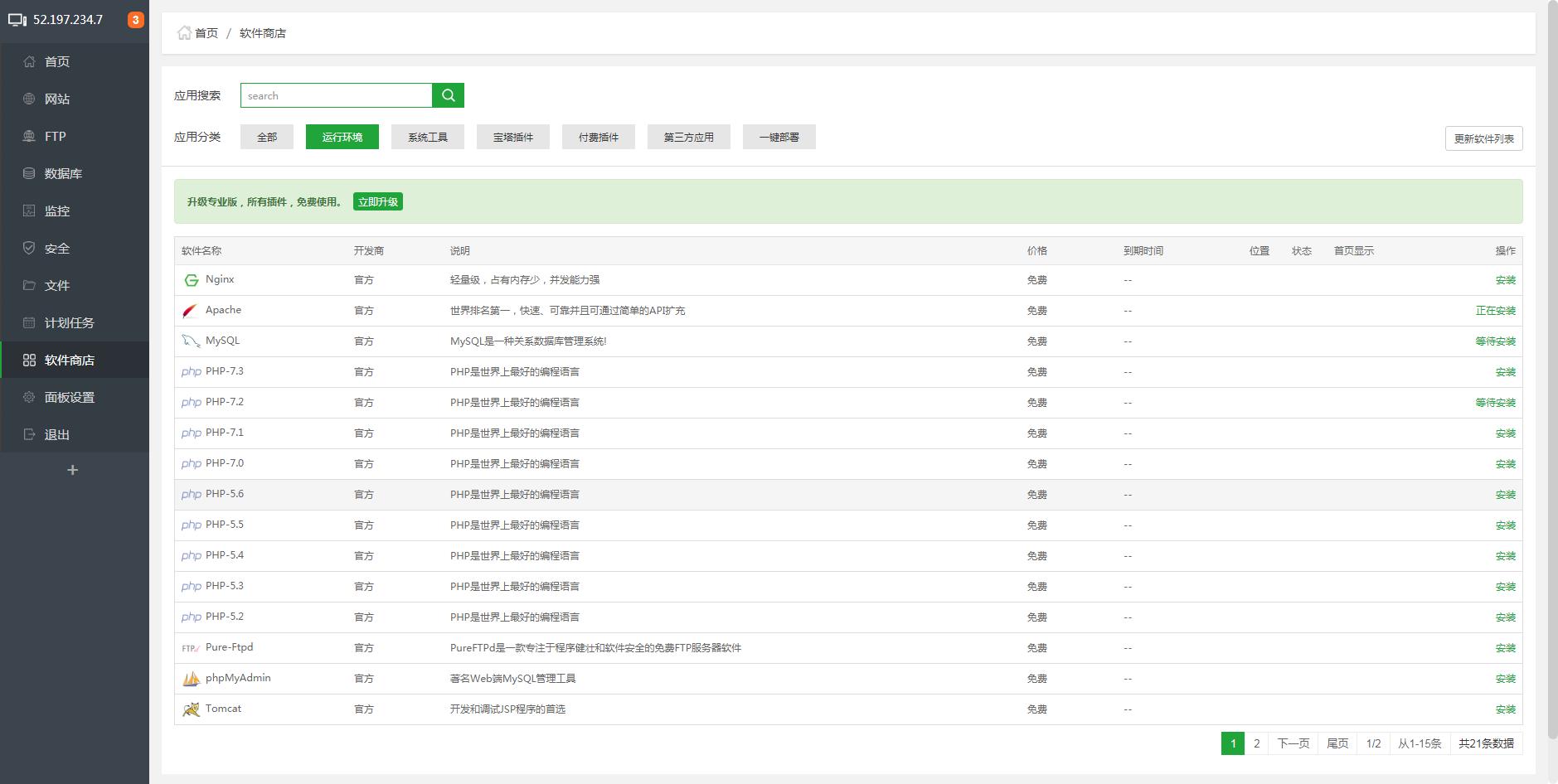
Task: Click the green search magnifier button
Action: tap(448, 95)
